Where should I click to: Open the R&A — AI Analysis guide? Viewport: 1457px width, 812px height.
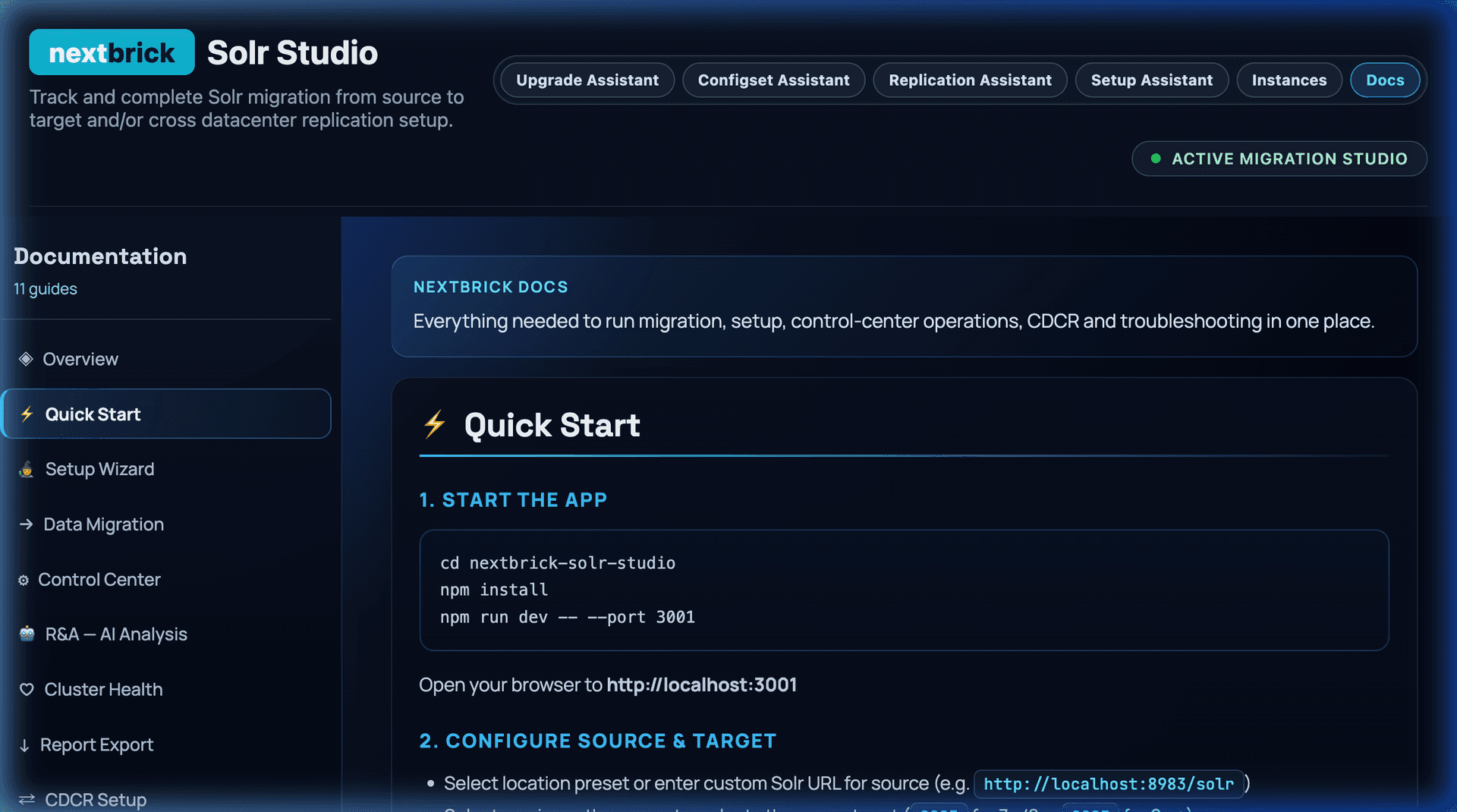[x=166, y=634]
